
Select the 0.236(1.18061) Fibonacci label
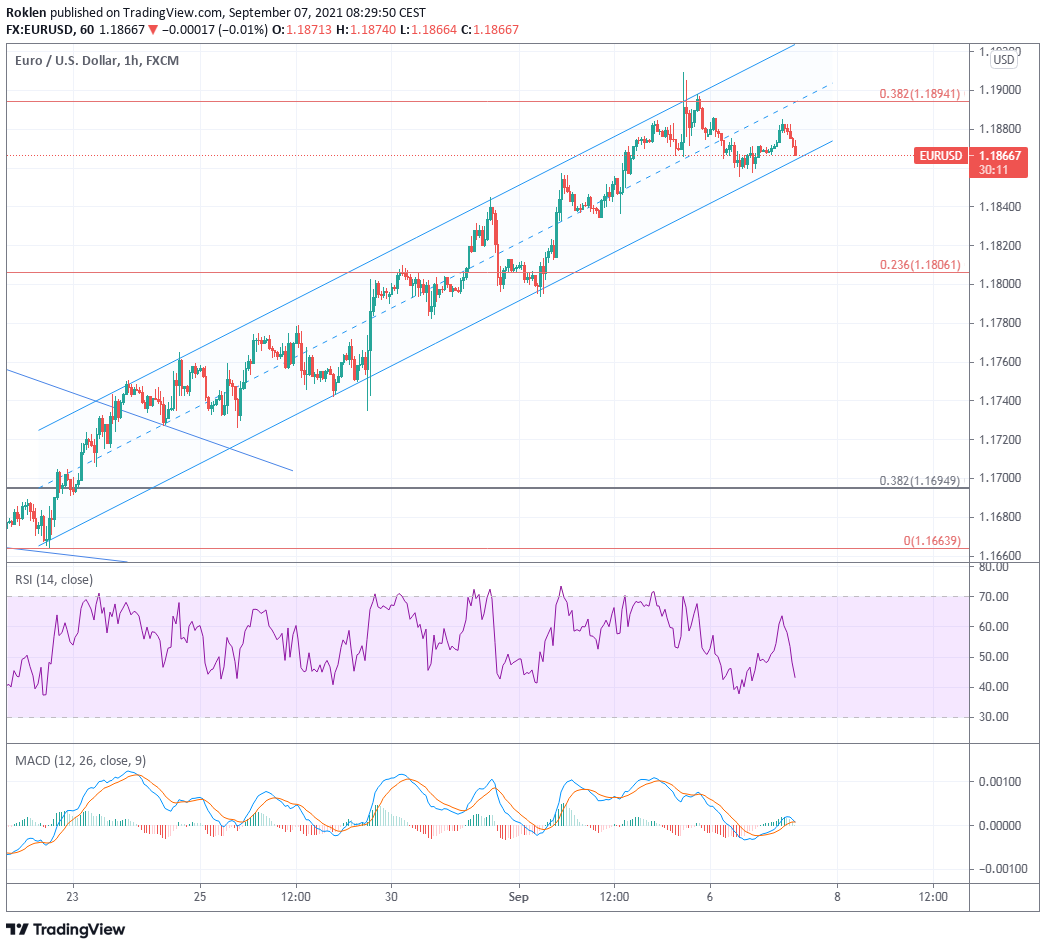920,265
